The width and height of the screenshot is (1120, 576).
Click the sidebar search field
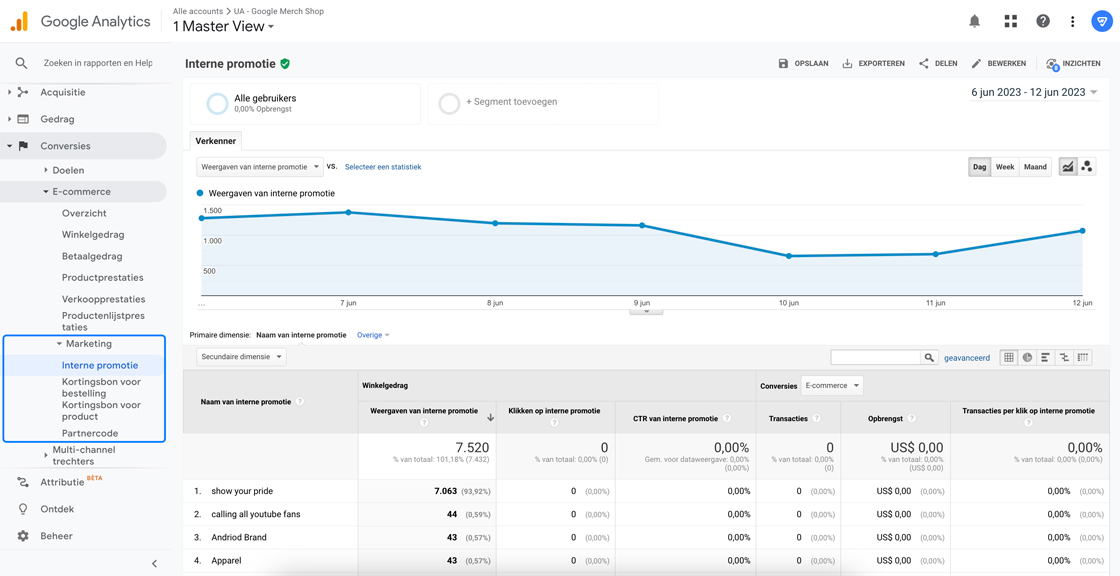98,63
